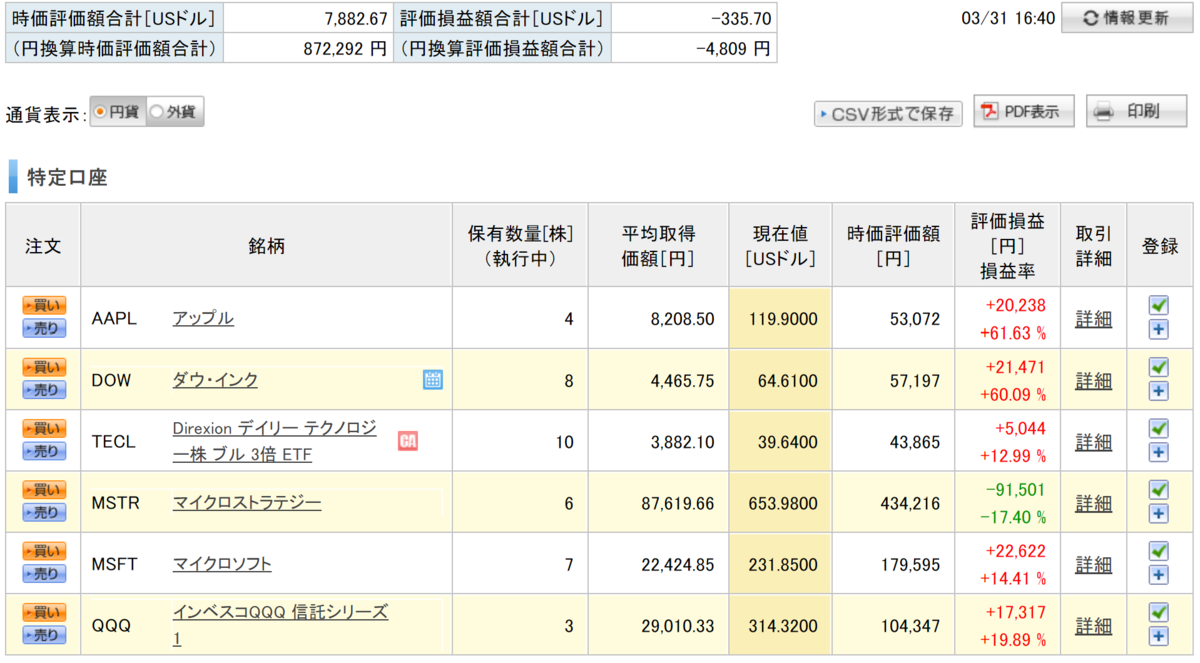The image size is (1200, 663).
Task: Open the Direxion デイリー テクノロジー株 ETF link
Action: pos(275,441)
